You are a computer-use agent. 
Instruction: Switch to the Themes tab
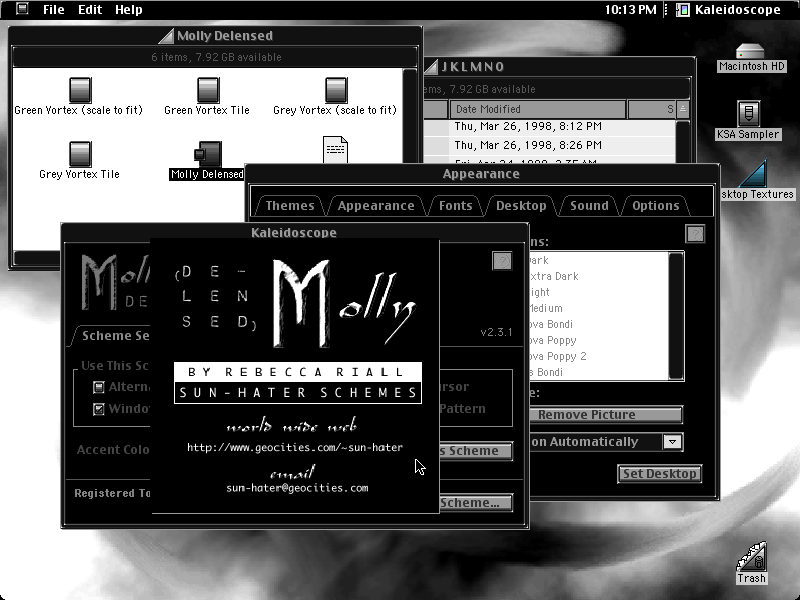[x=290, y=206]
